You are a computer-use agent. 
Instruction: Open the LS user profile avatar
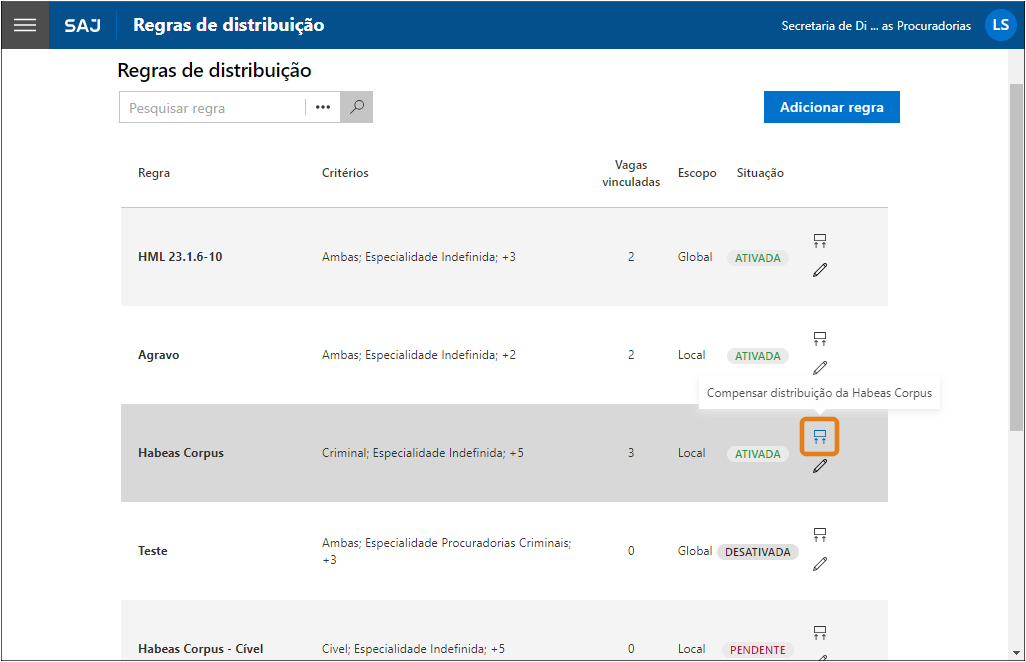[1000, 25]
